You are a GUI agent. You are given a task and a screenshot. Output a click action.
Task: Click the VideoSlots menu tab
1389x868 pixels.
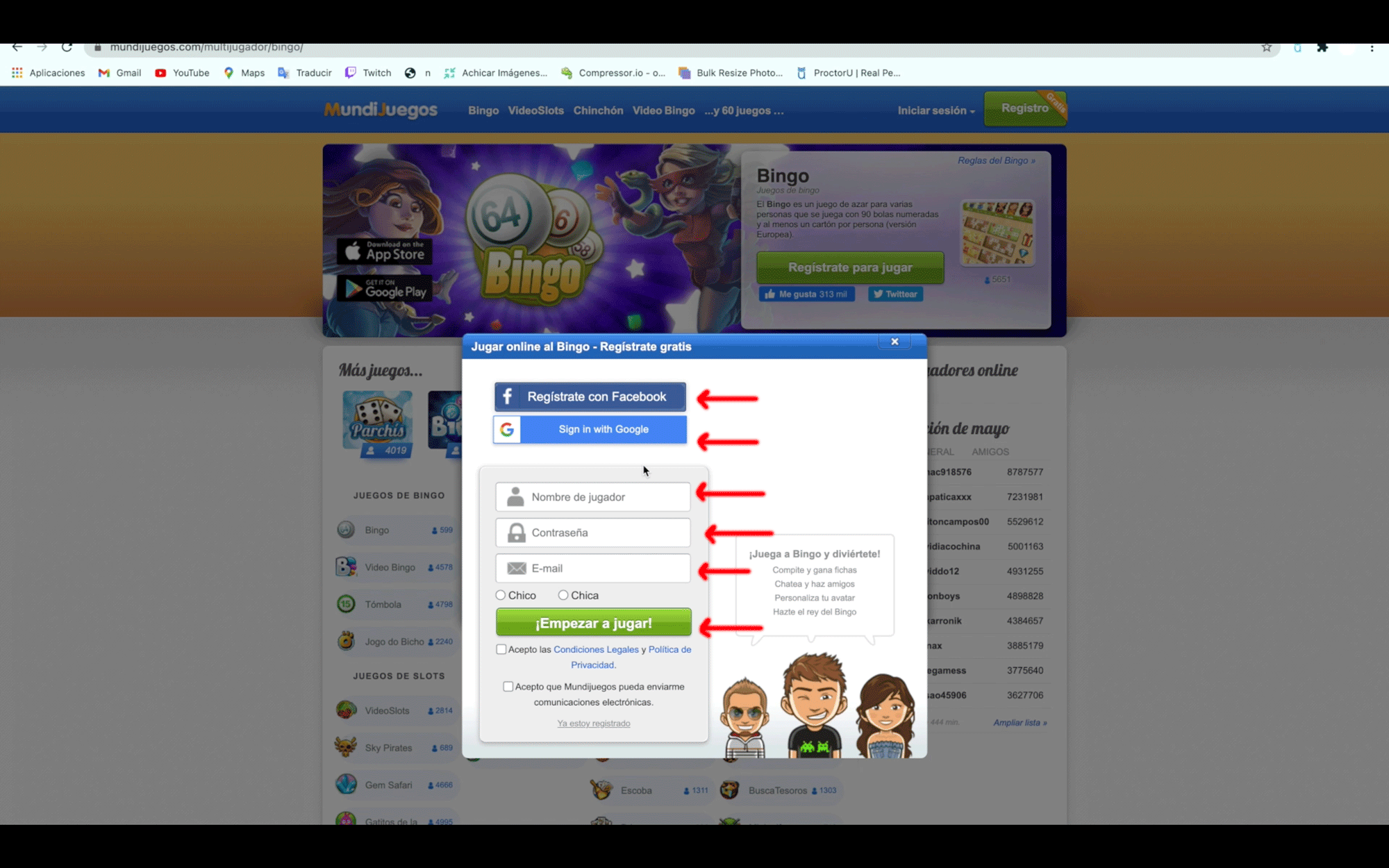tap(536, 110)
